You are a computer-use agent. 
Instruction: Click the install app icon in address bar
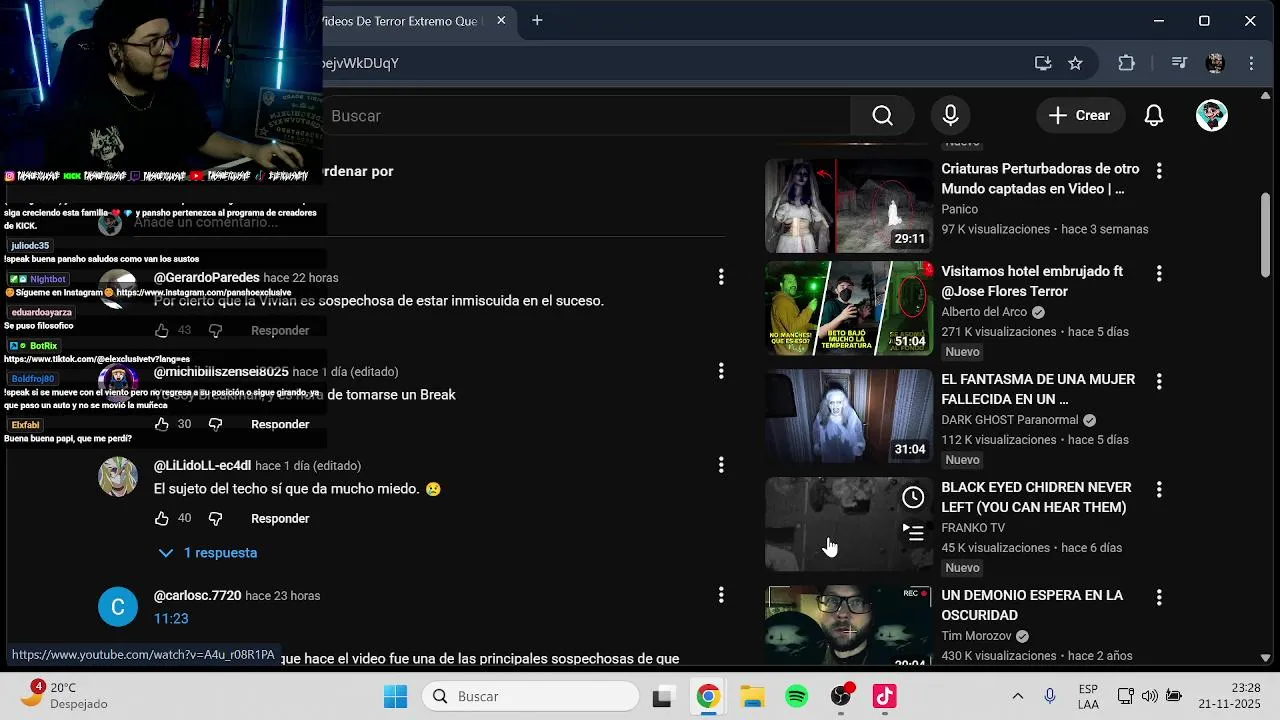(1043, 63)
